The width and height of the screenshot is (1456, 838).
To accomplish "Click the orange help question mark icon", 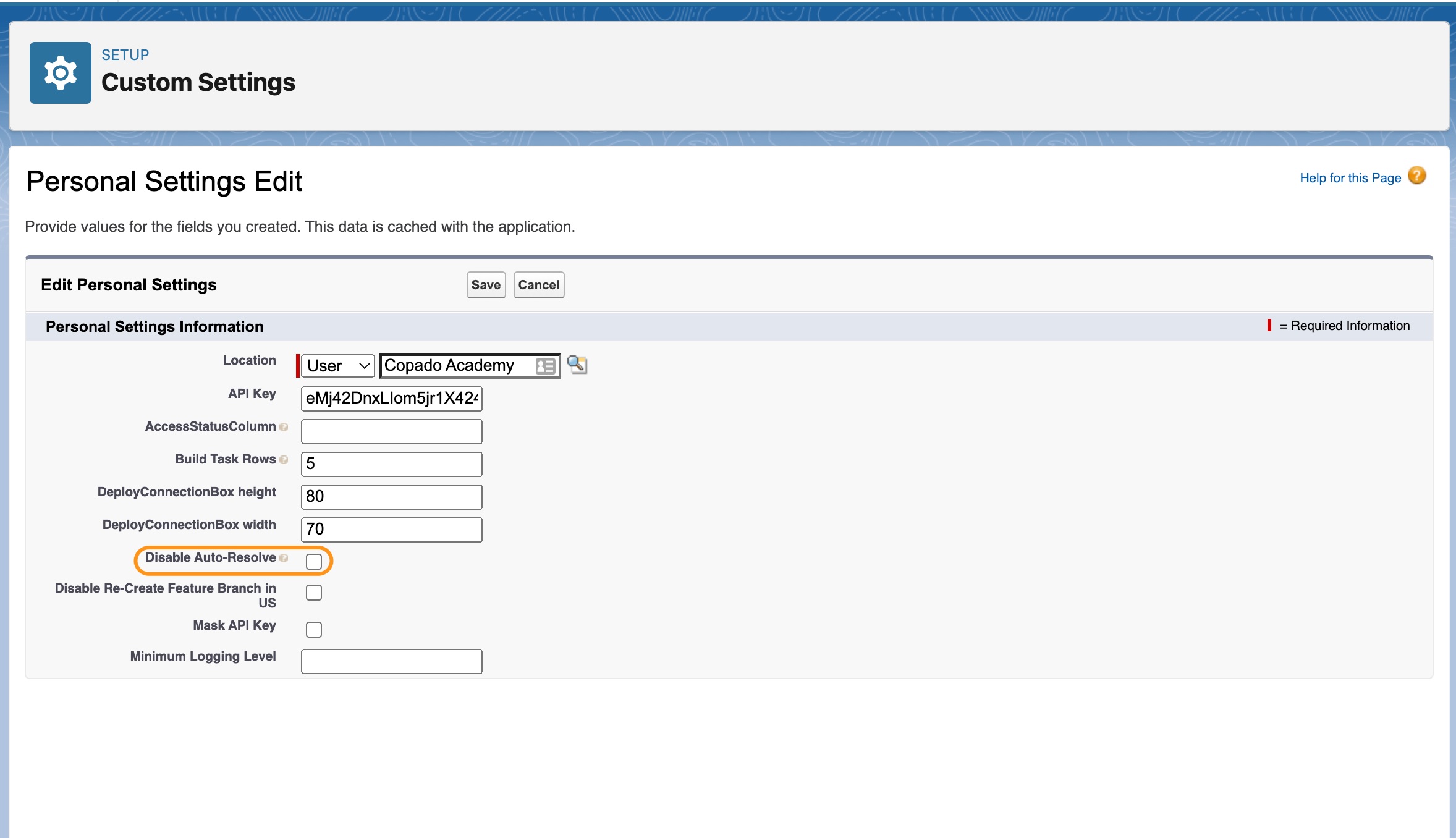I will pyautogui.click(x=1416, y=176).
